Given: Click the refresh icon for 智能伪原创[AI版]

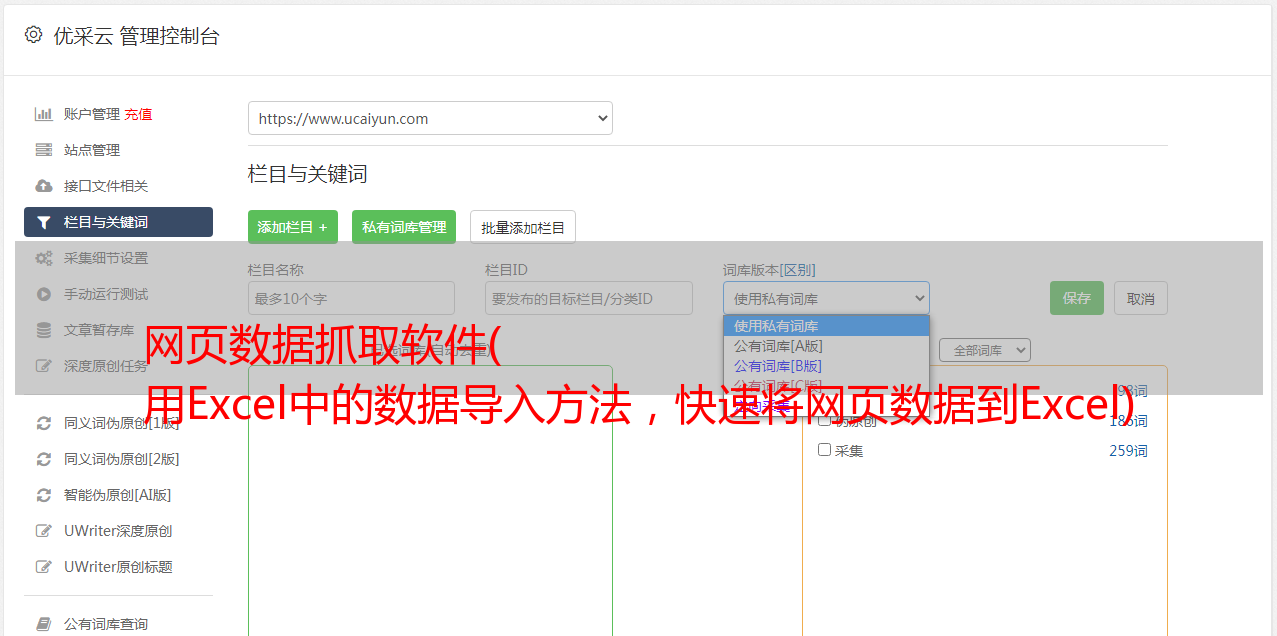Looking at the screenshot, I should click(x=44, y=495).
